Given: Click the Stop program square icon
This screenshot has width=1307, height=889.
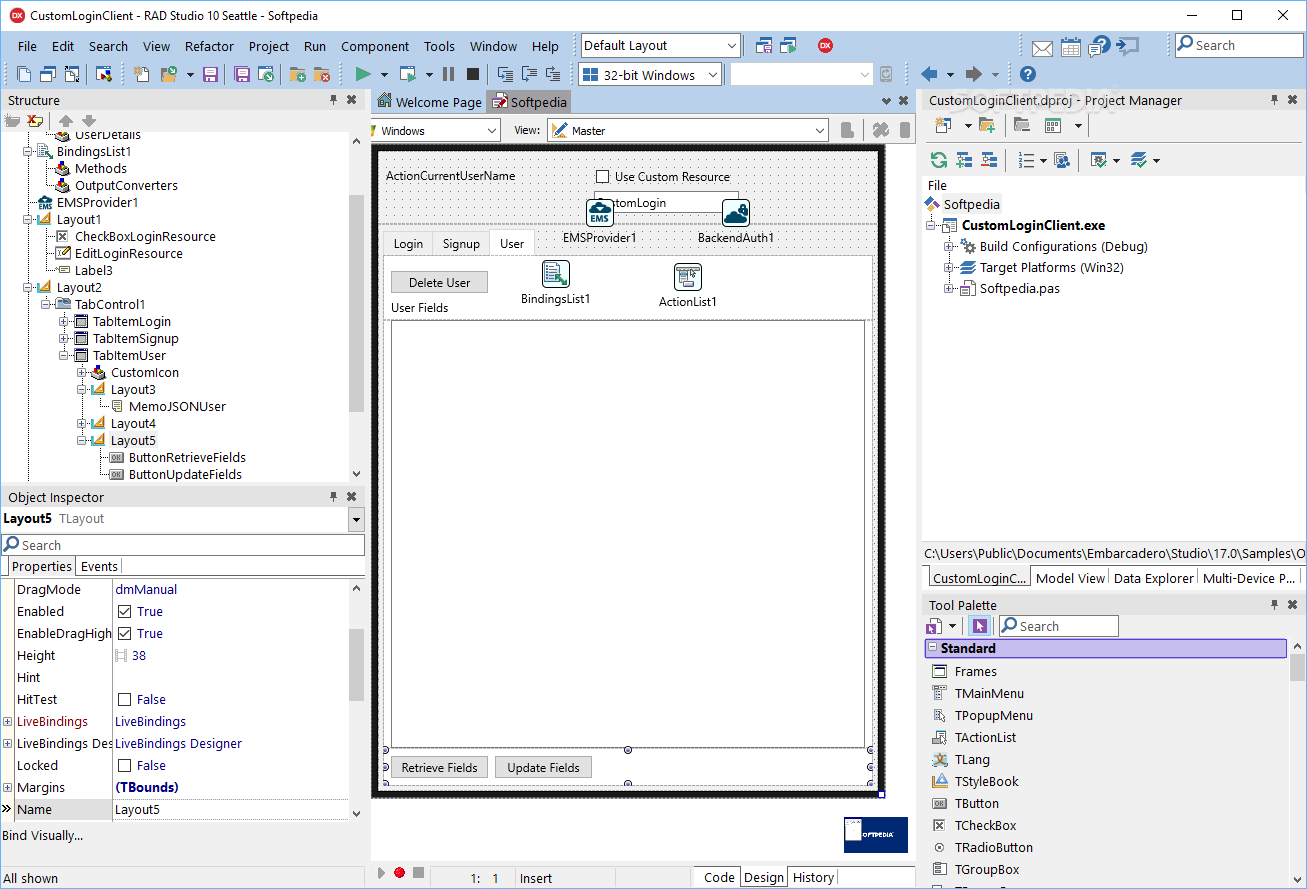Looking at the screenshot, I should point(473,74).
